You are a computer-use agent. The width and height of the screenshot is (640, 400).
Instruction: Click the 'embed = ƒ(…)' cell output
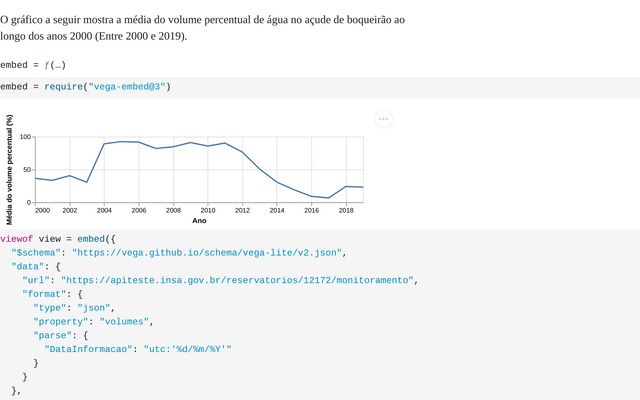pos(33,65)
